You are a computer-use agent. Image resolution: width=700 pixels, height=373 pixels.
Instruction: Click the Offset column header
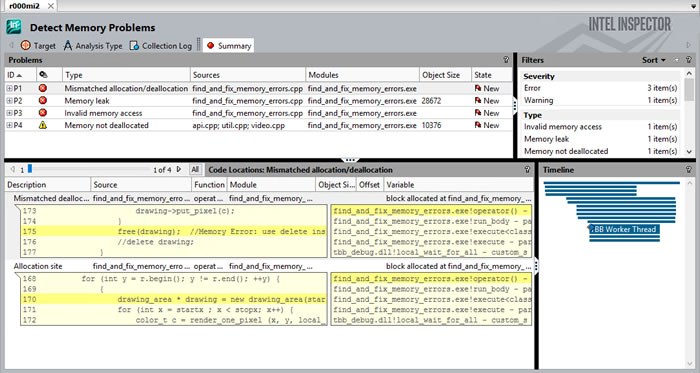pyautogui.click(x=370, y=185)
